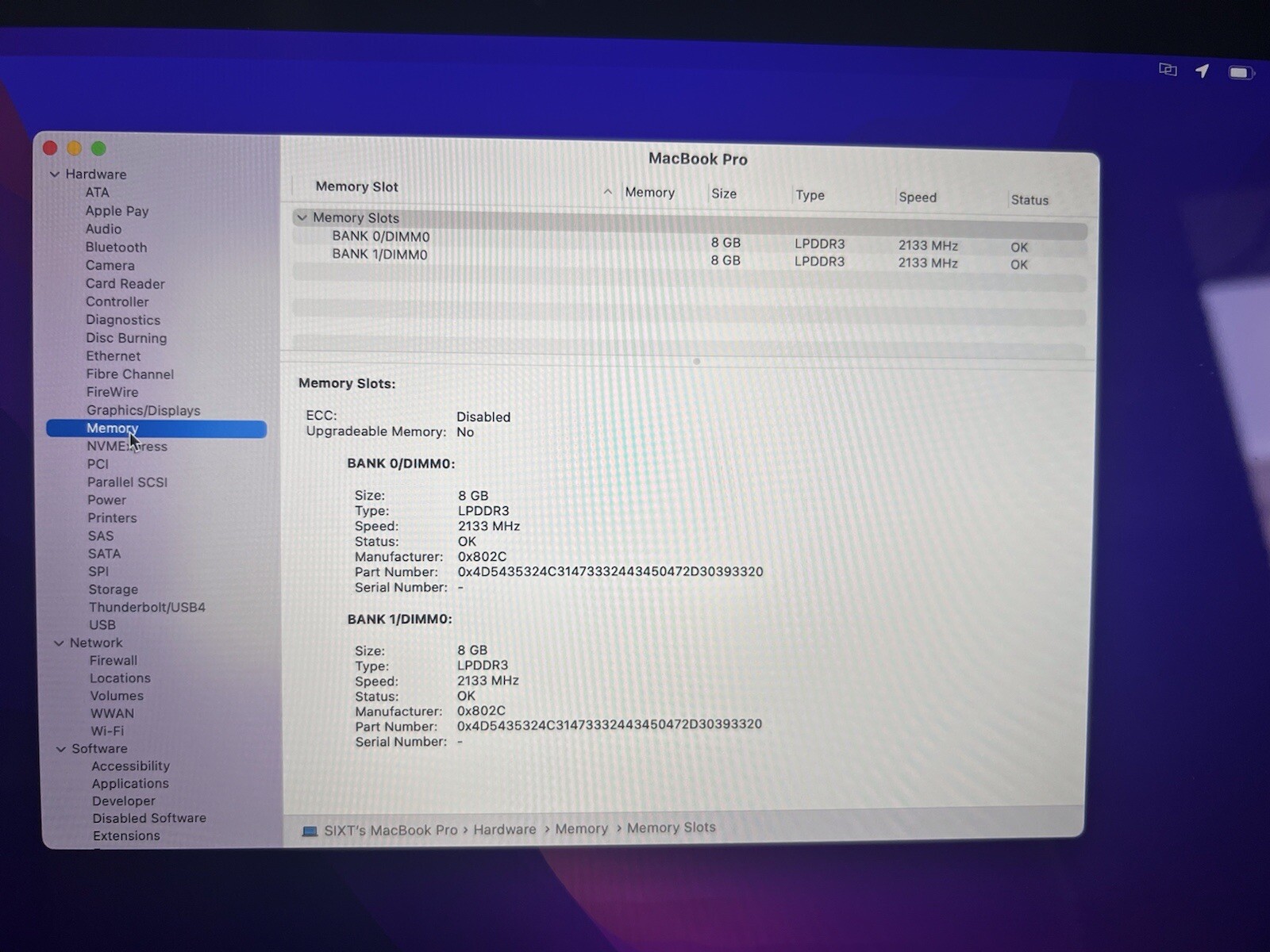Viewport: 1270px width, 952px height.
Task: Sort by the Status column header
Action: tap(1029, 200)
